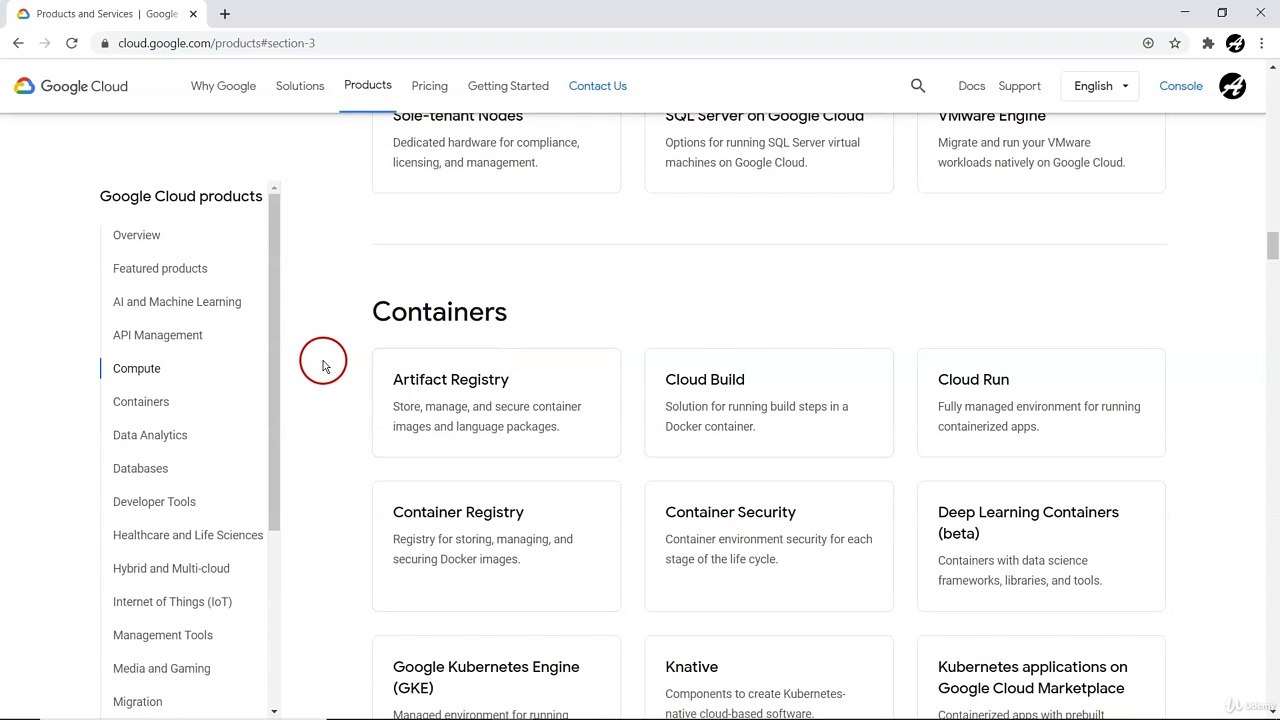Viewport: 1280px width, 720px height.
Task: Open the Cloud Build card
Action: point(769,403)
